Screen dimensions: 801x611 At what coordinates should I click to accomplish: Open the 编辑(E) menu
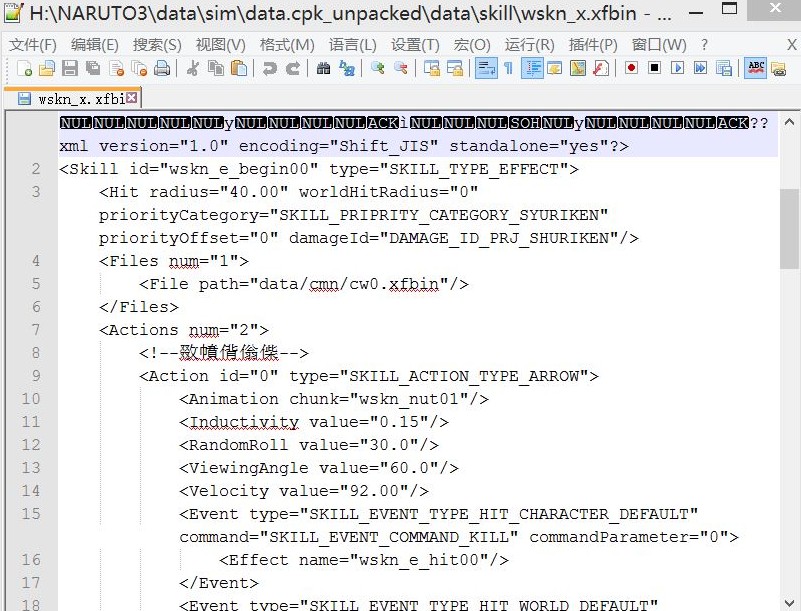click(x=95, y=45)
